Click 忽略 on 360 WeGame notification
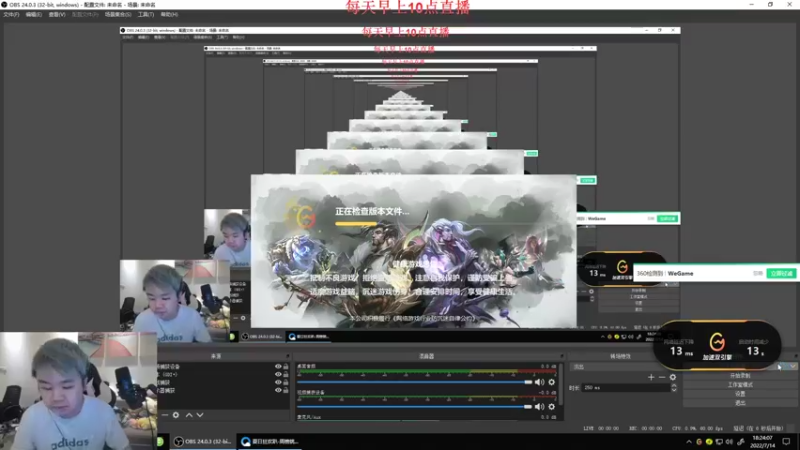The width and height of the screenshot is (800, 450). pyautogui.click(x=758, y=273)
